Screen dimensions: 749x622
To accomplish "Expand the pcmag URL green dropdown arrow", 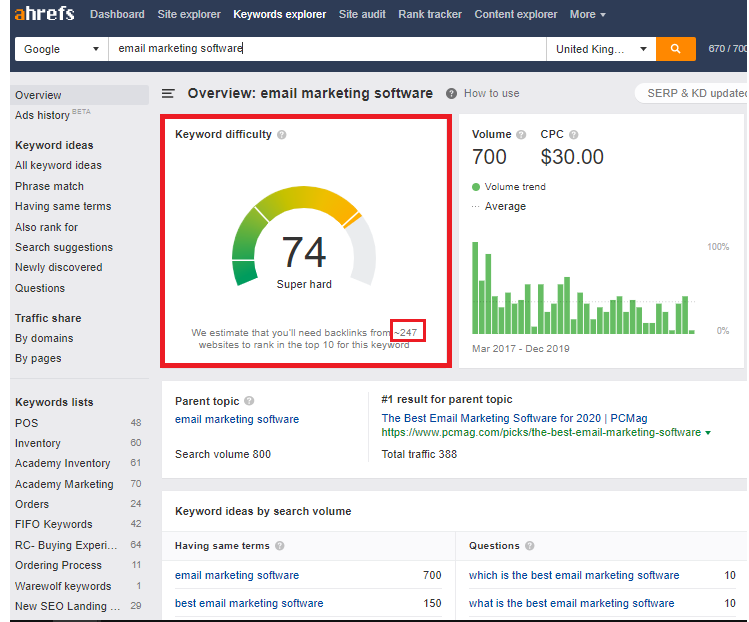I will point(708,433).
